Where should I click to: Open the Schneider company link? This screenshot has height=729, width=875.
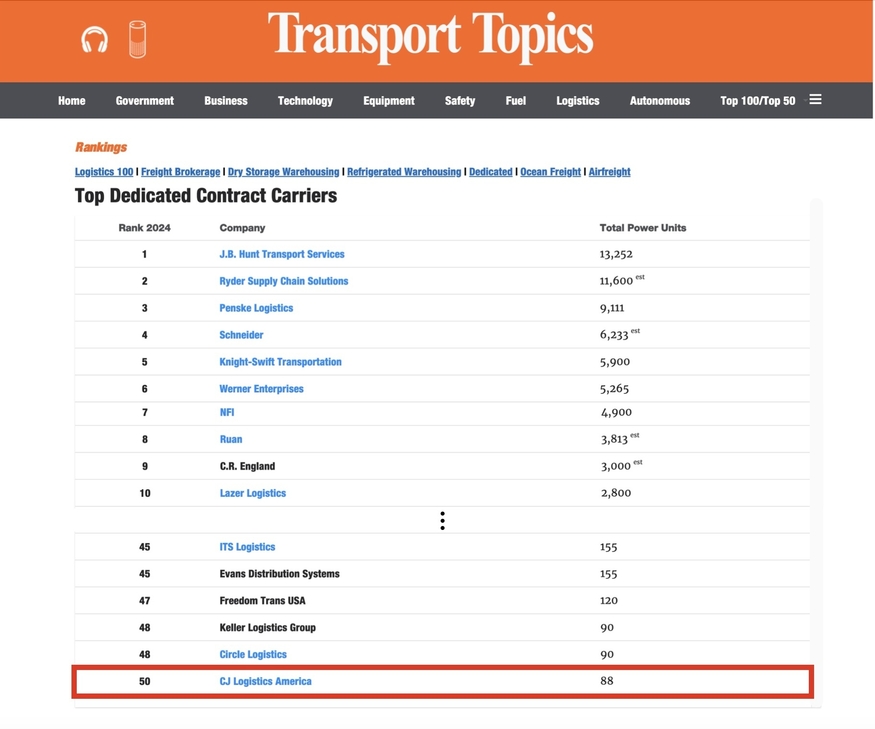click(241, 335)
